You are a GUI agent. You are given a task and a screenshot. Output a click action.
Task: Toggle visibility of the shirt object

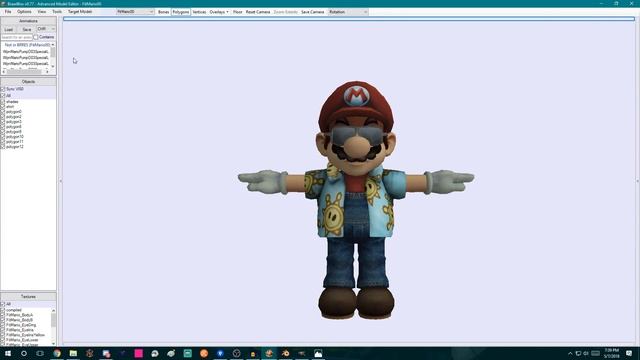3,107
